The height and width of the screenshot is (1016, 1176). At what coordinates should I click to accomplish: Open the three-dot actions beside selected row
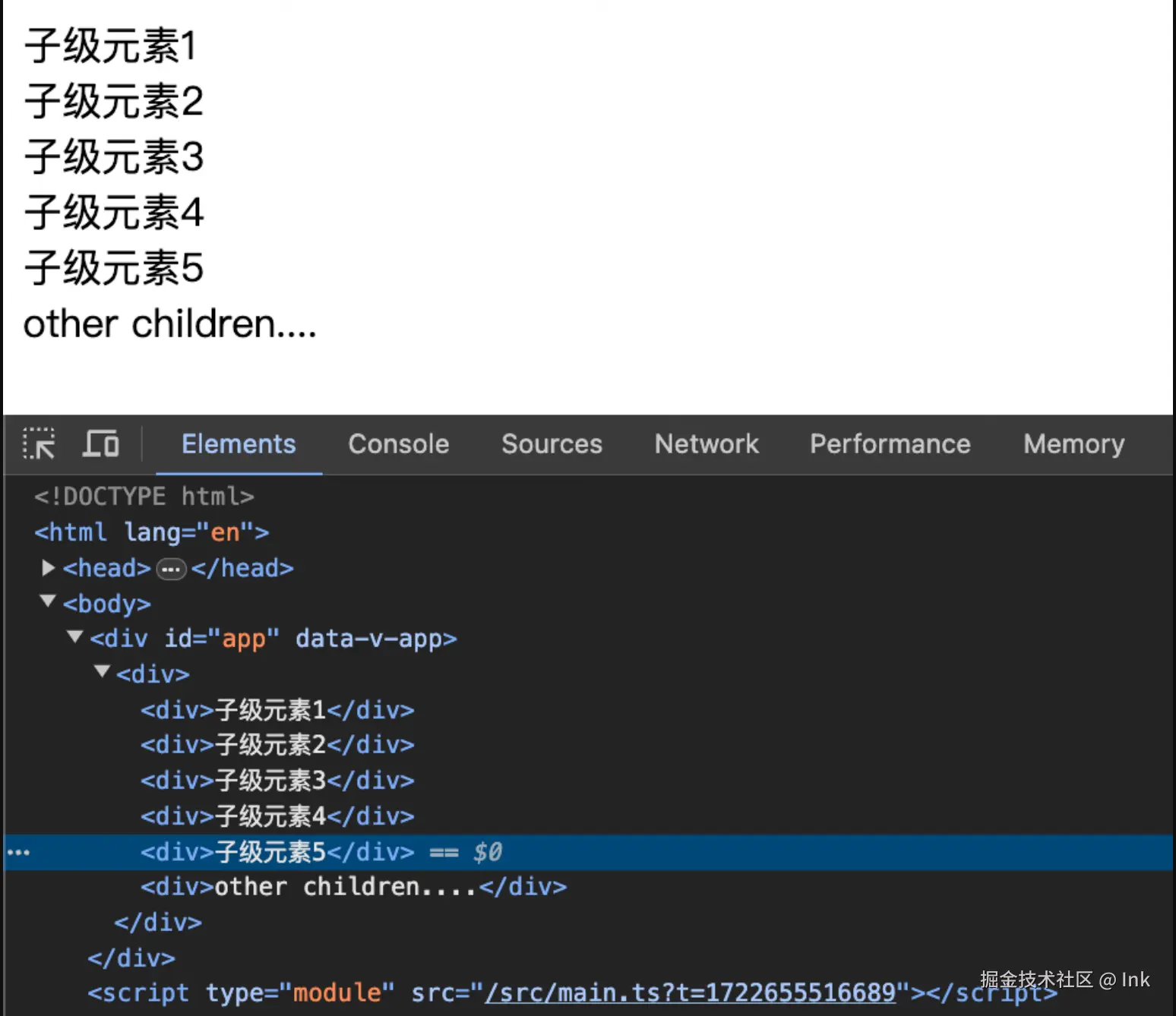point(18,852)
